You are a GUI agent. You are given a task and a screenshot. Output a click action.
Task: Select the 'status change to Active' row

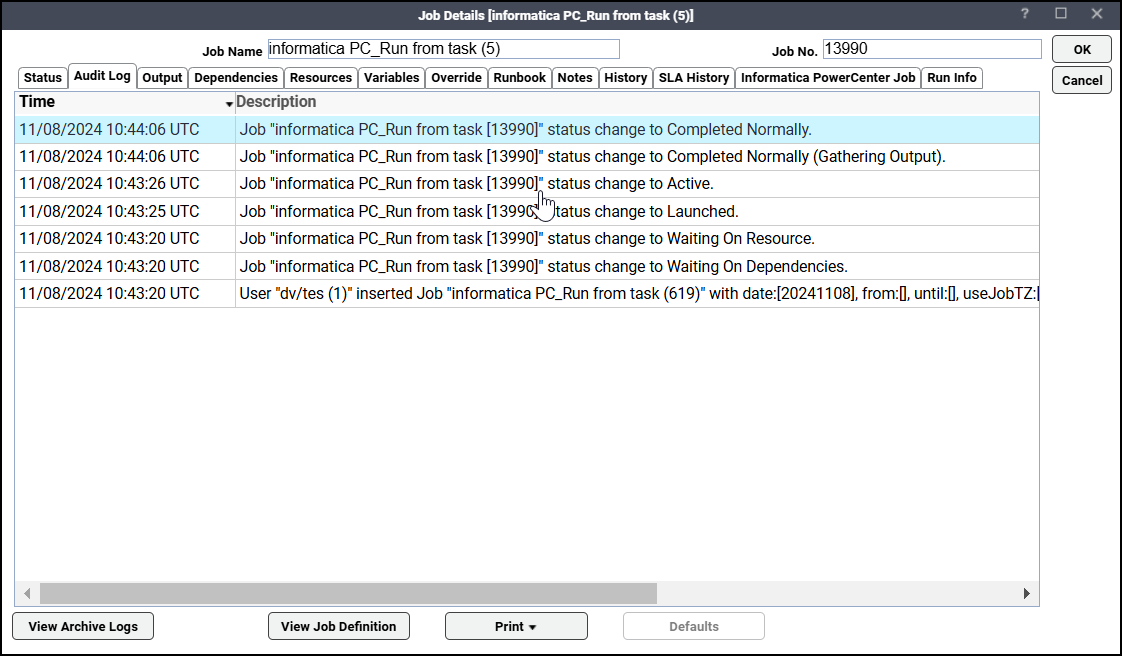(x=527, y=184)
